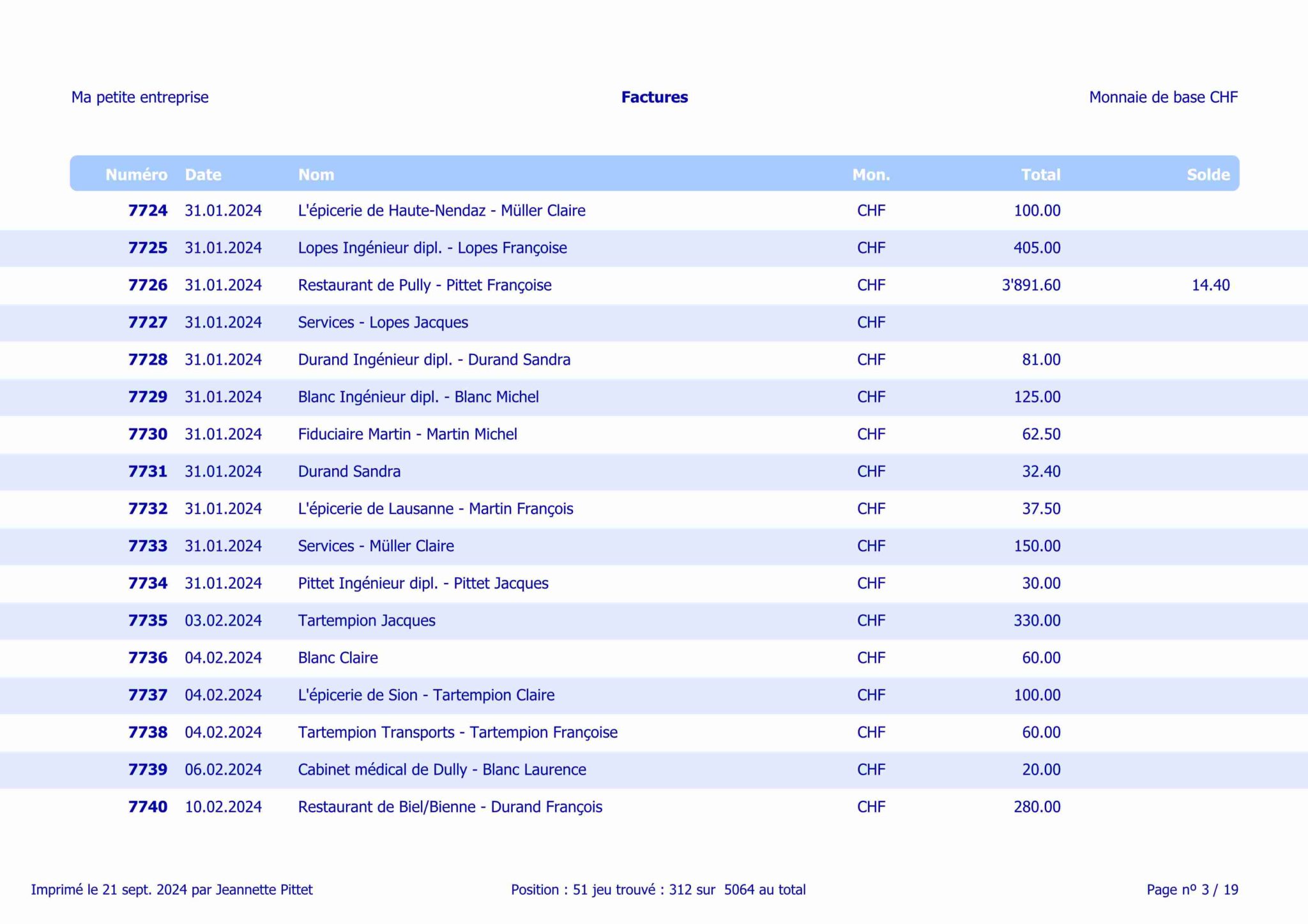Click the Monnaie de base CHF label
Screen dimensions: 1308x924
point(1162,97)
